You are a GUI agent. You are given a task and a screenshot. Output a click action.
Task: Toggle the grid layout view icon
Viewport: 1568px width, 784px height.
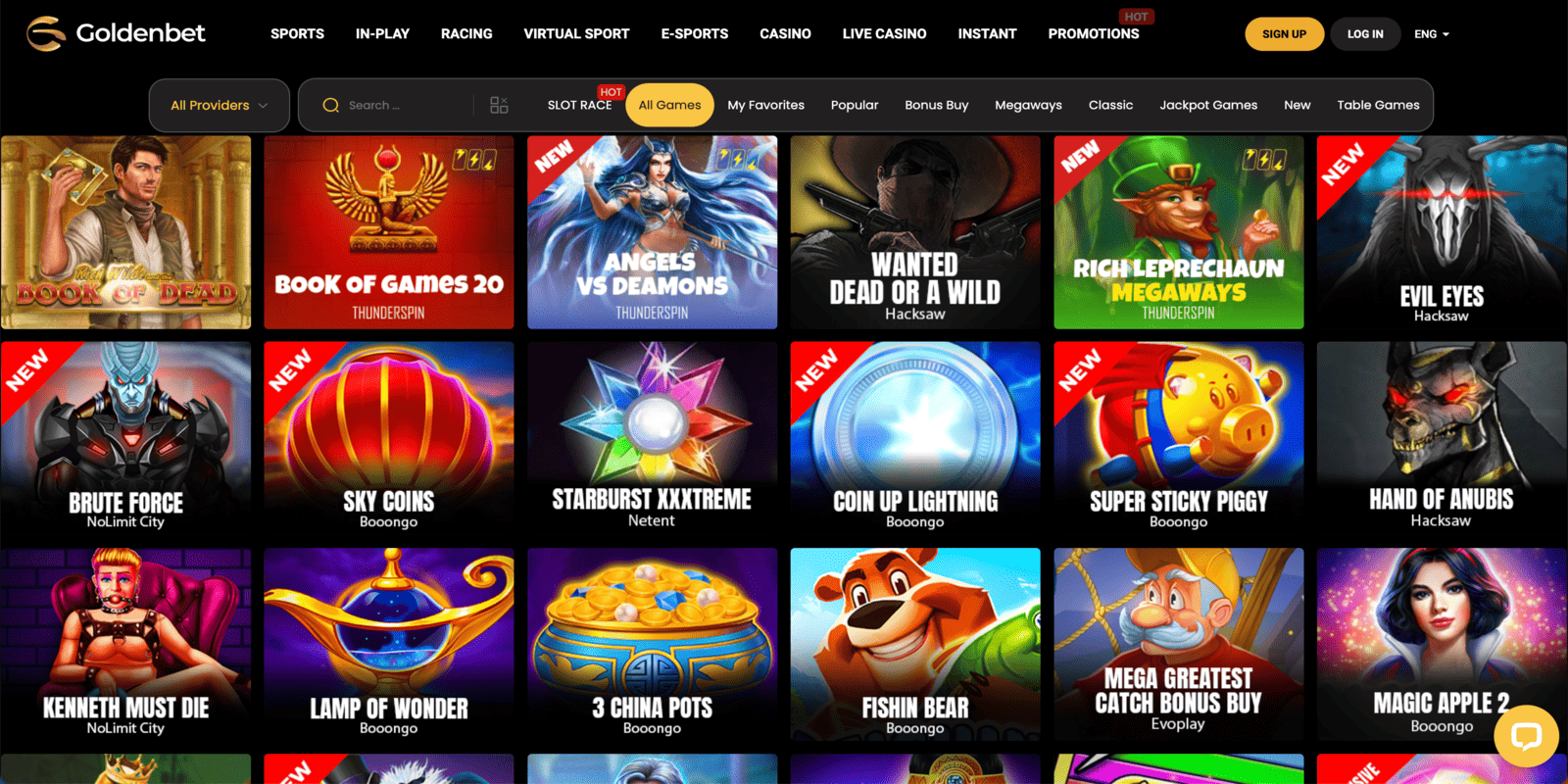tap(499, 105)
